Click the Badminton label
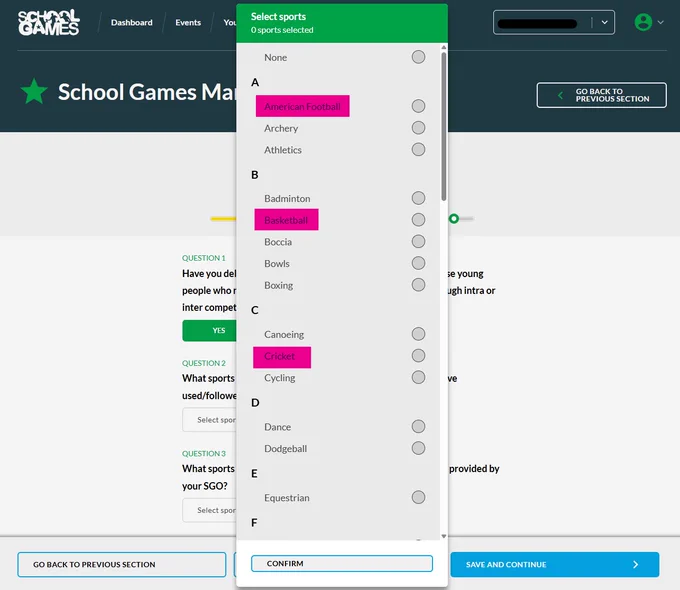This screenshot has height=590, width=680. click(287, 199)
